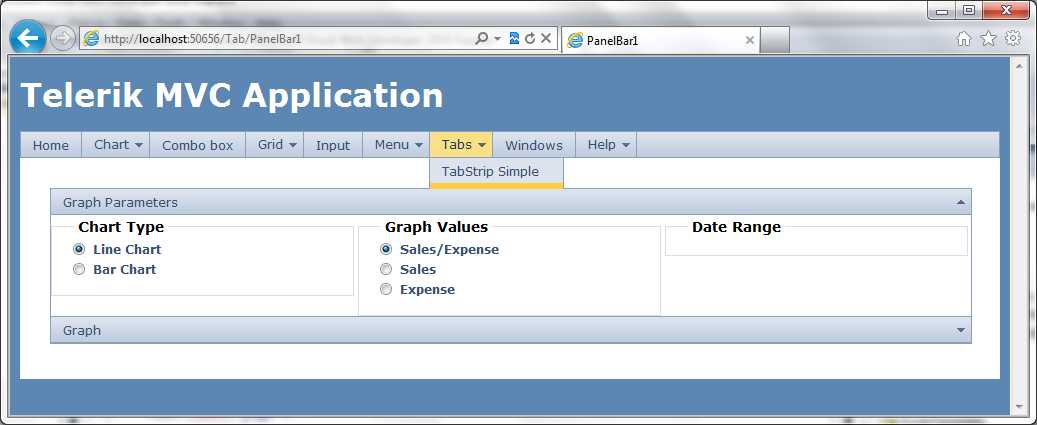Close the PanelBar1 browser tab

pos(749,40)
